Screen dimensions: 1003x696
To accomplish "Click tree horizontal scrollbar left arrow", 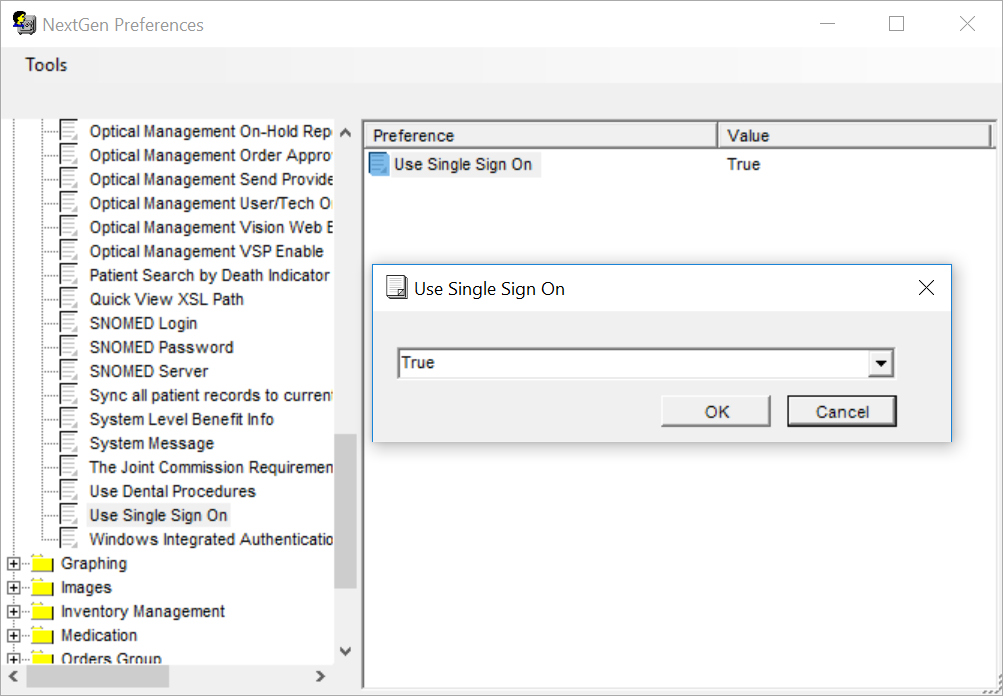I will [x=13, y=676].
